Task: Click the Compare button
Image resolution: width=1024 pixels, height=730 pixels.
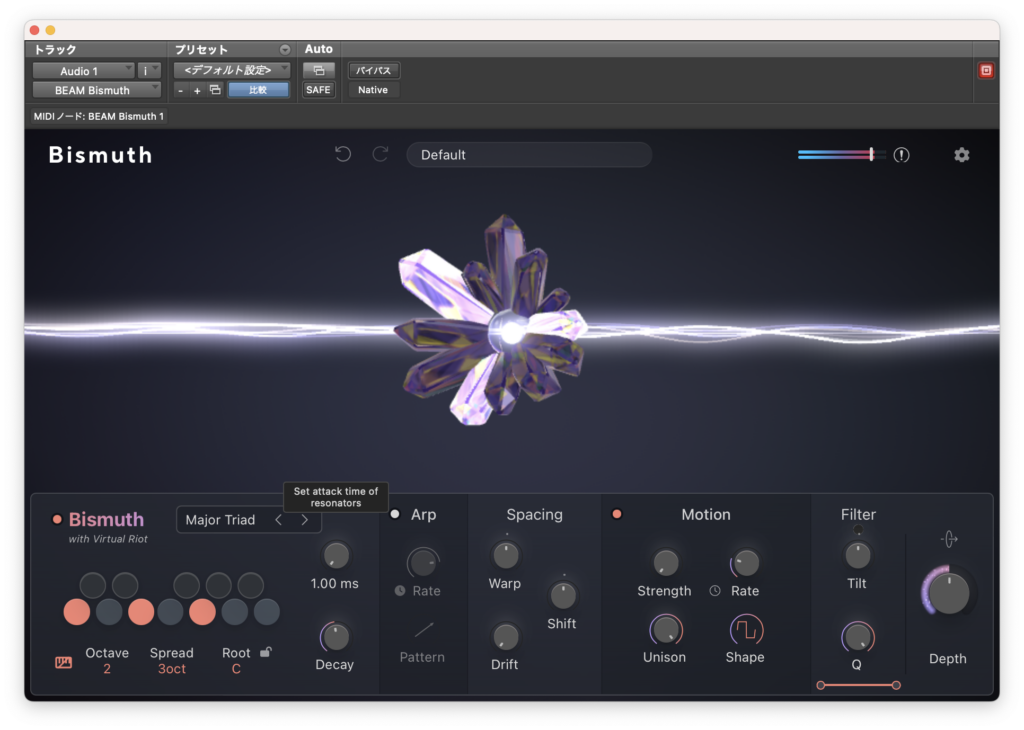Action: [259, 90]
